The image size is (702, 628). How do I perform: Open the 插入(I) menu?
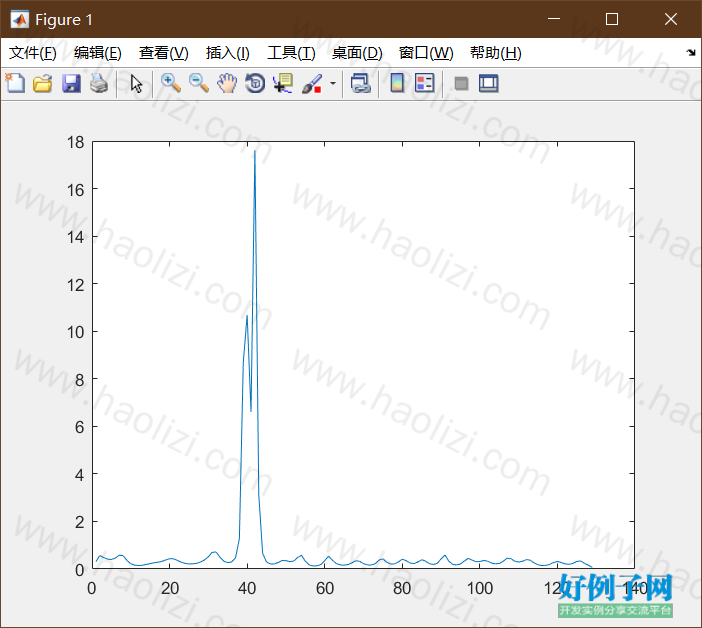(227, 53)
